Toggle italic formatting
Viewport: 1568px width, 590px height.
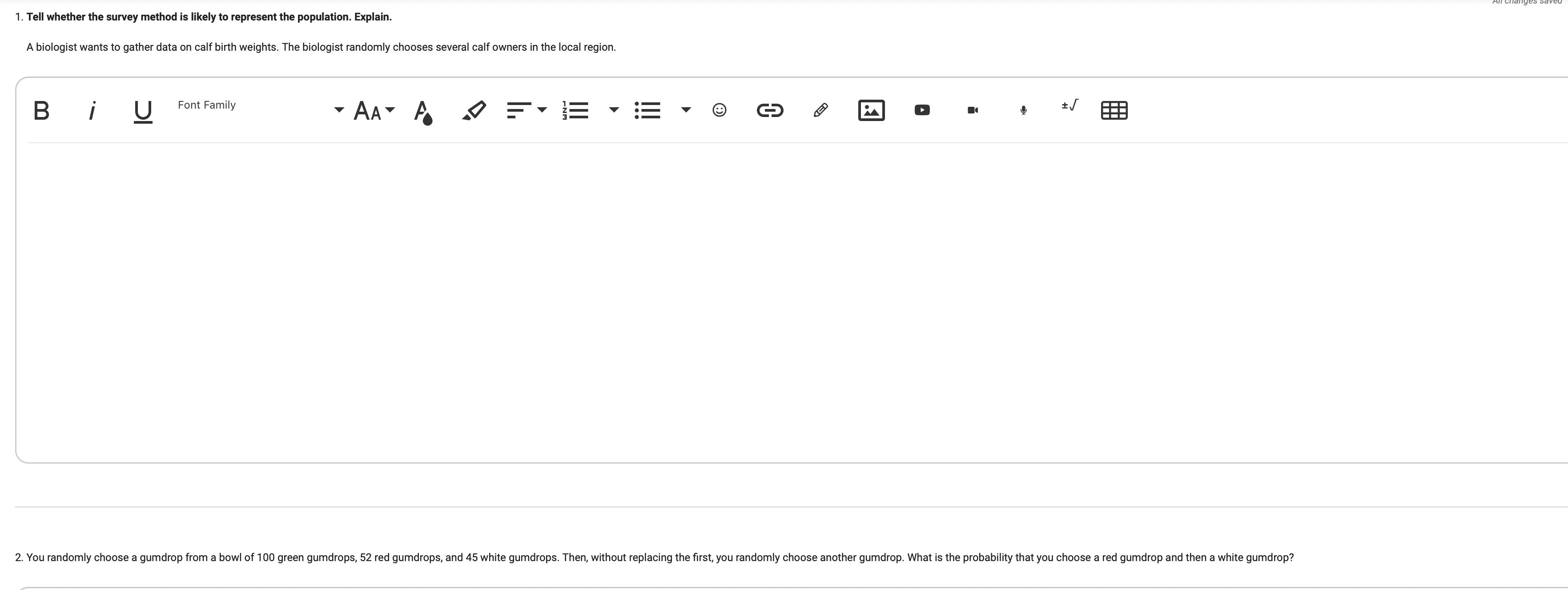92,110
